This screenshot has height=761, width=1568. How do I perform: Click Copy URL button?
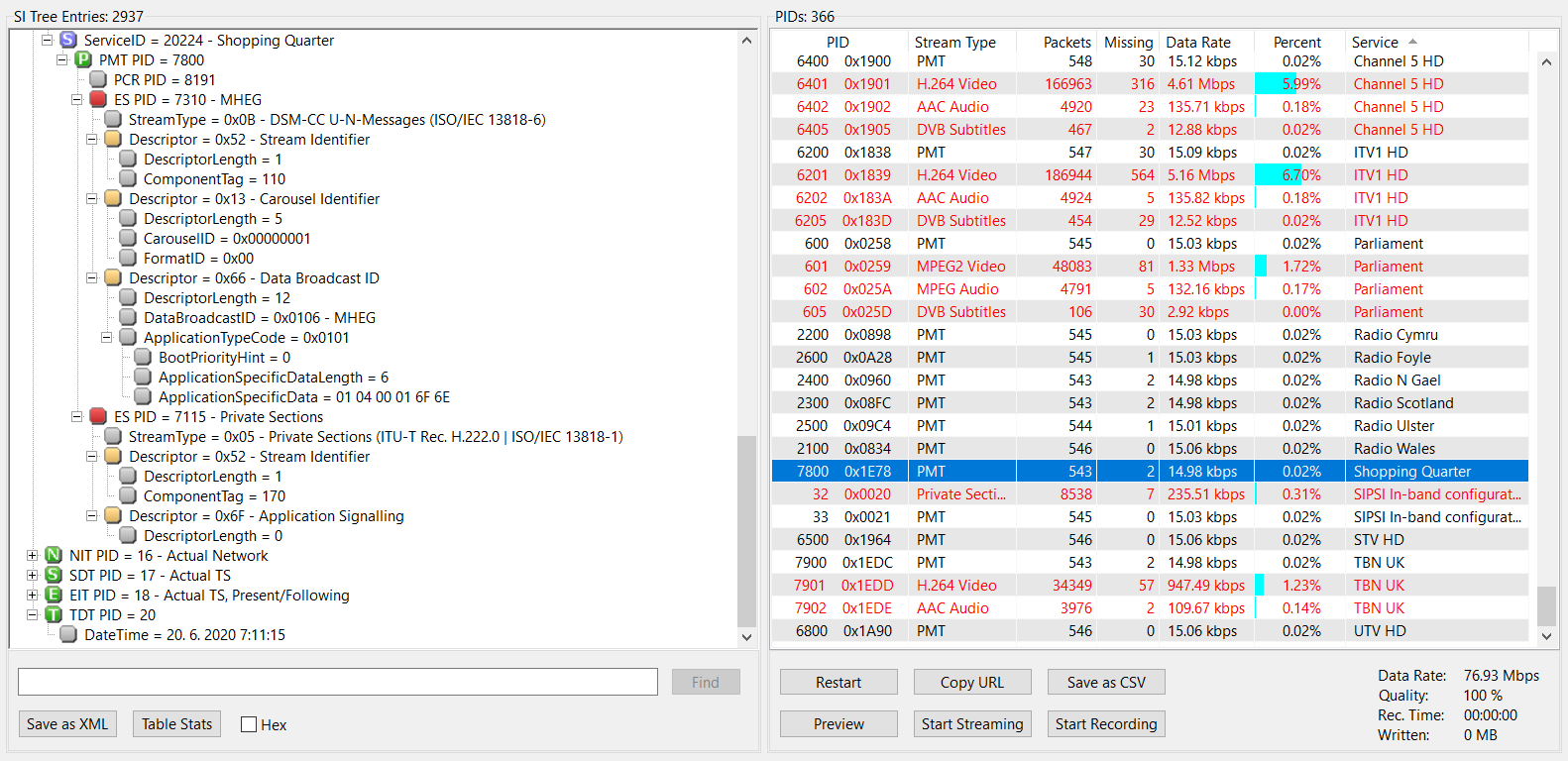tap(972, 682)
